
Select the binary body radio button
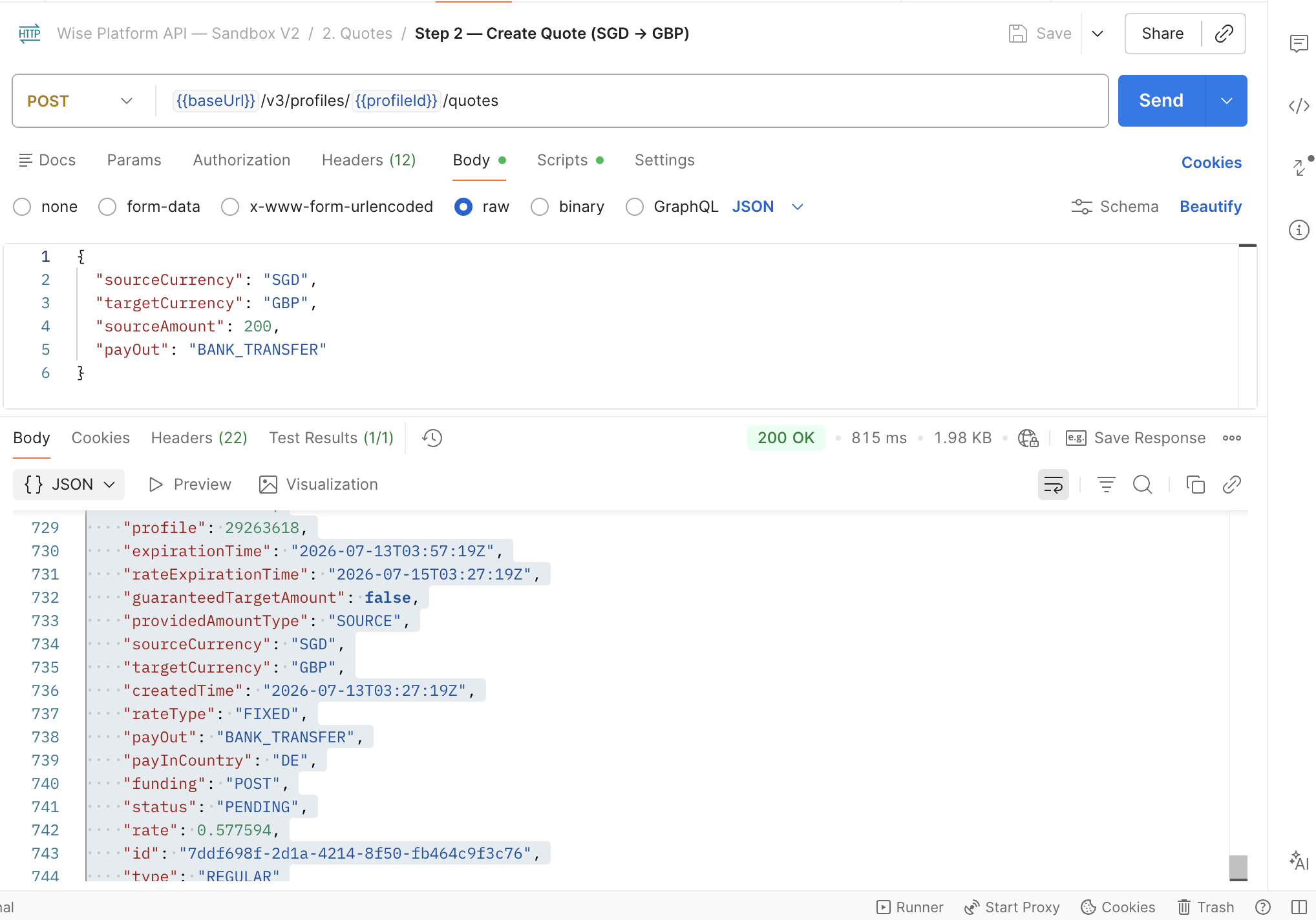pos(540,207)
